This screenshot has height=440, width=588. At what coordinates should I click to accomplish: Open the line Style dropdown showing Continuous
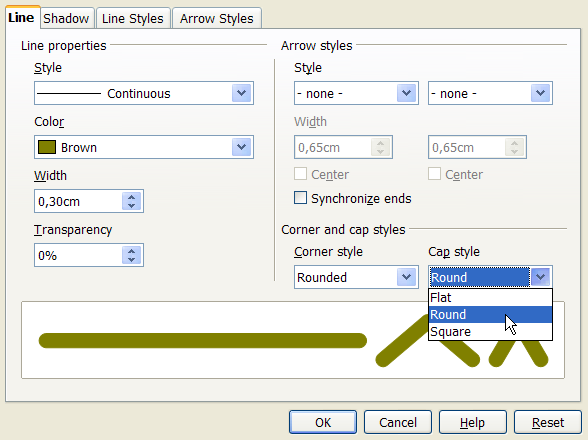click(x=144, y=93)
